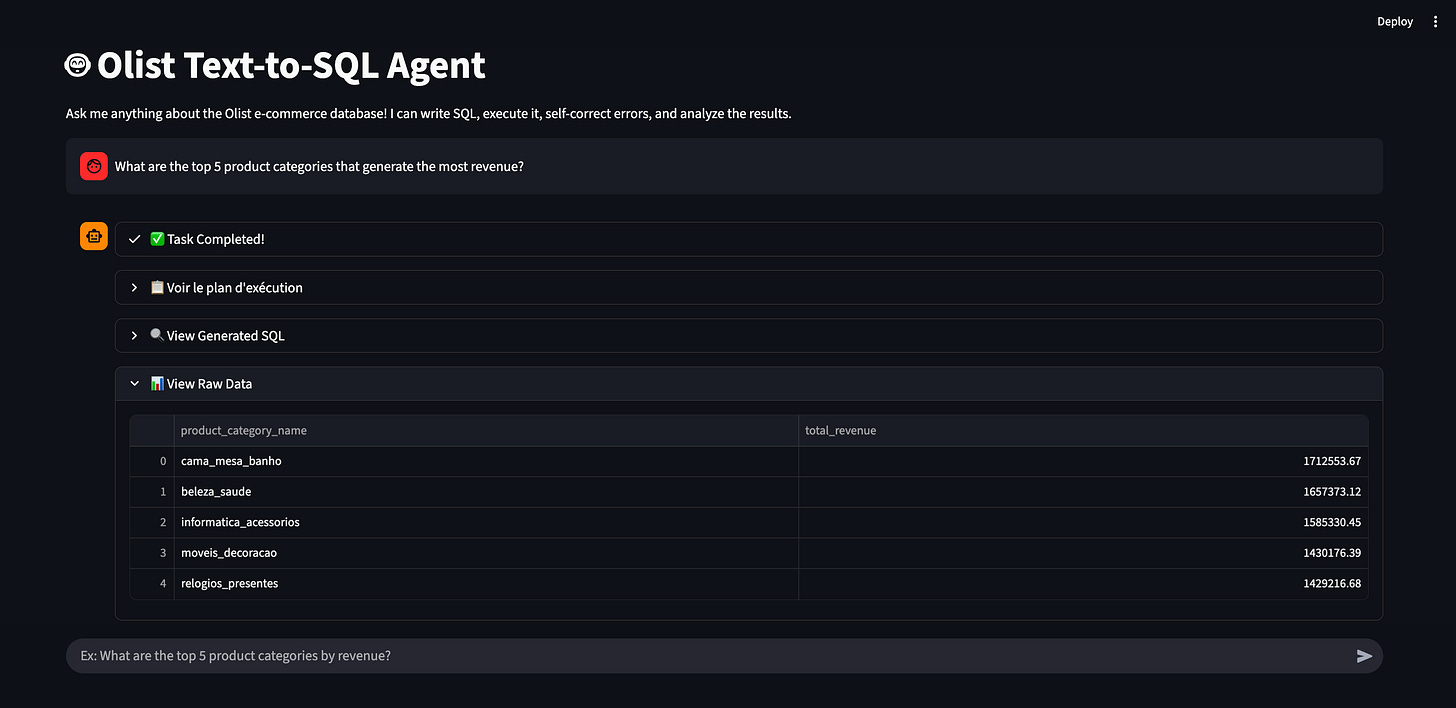Viewport: 1456px width, 708px height.
Task: Expand the View Generated SQL section
Action: (x=750, y=335)
